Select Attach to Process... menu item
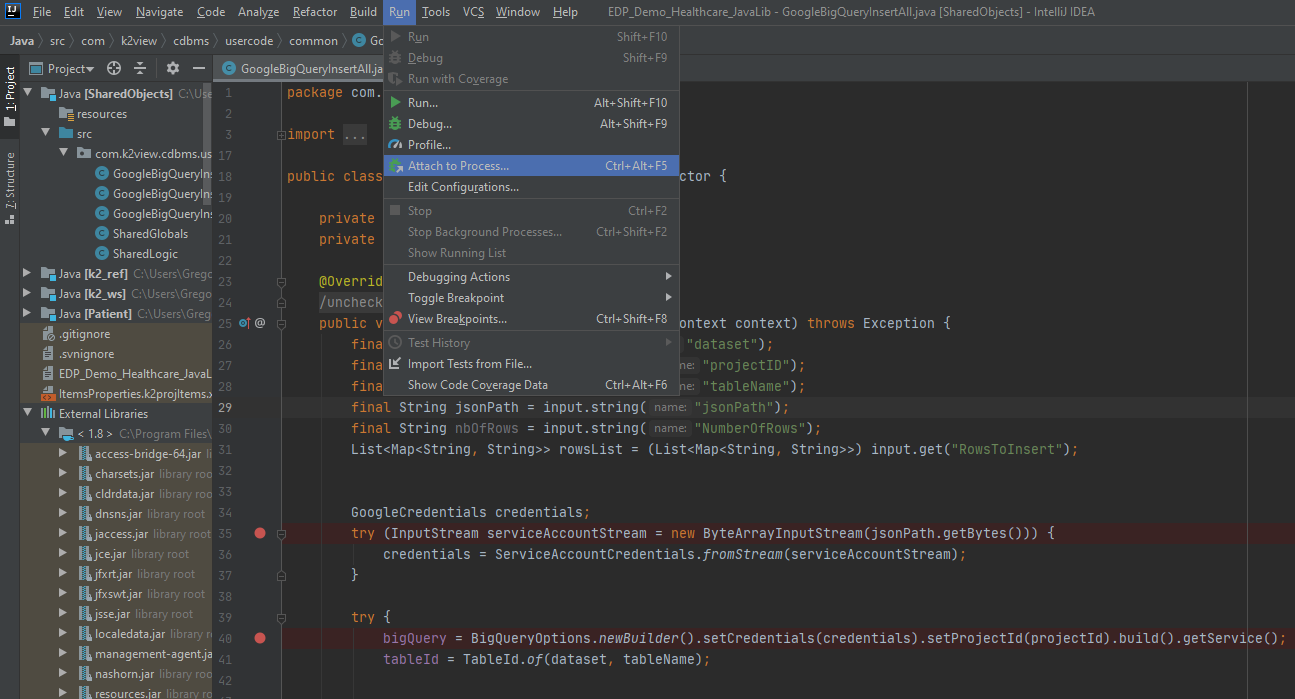Viewport: 1295px width, 699px height. 458,166
